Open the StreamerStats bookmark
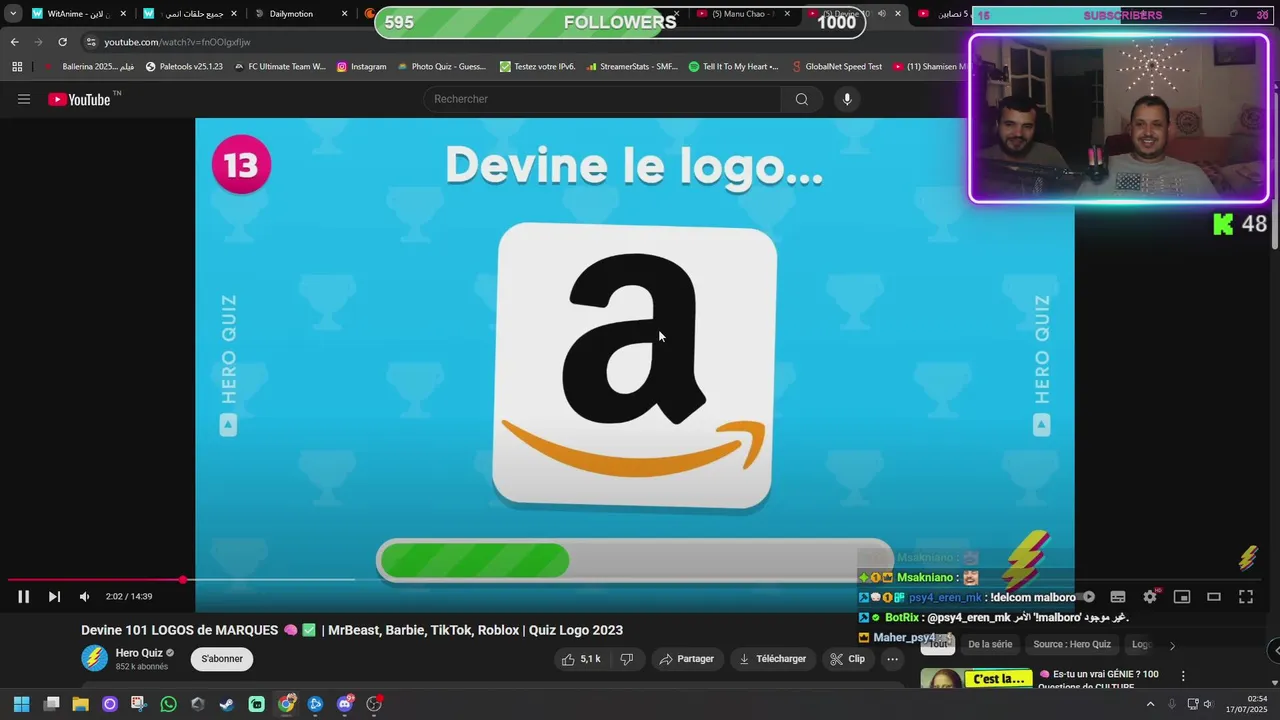Screen dimensions: 1280x720 click(x=631, y=67)
